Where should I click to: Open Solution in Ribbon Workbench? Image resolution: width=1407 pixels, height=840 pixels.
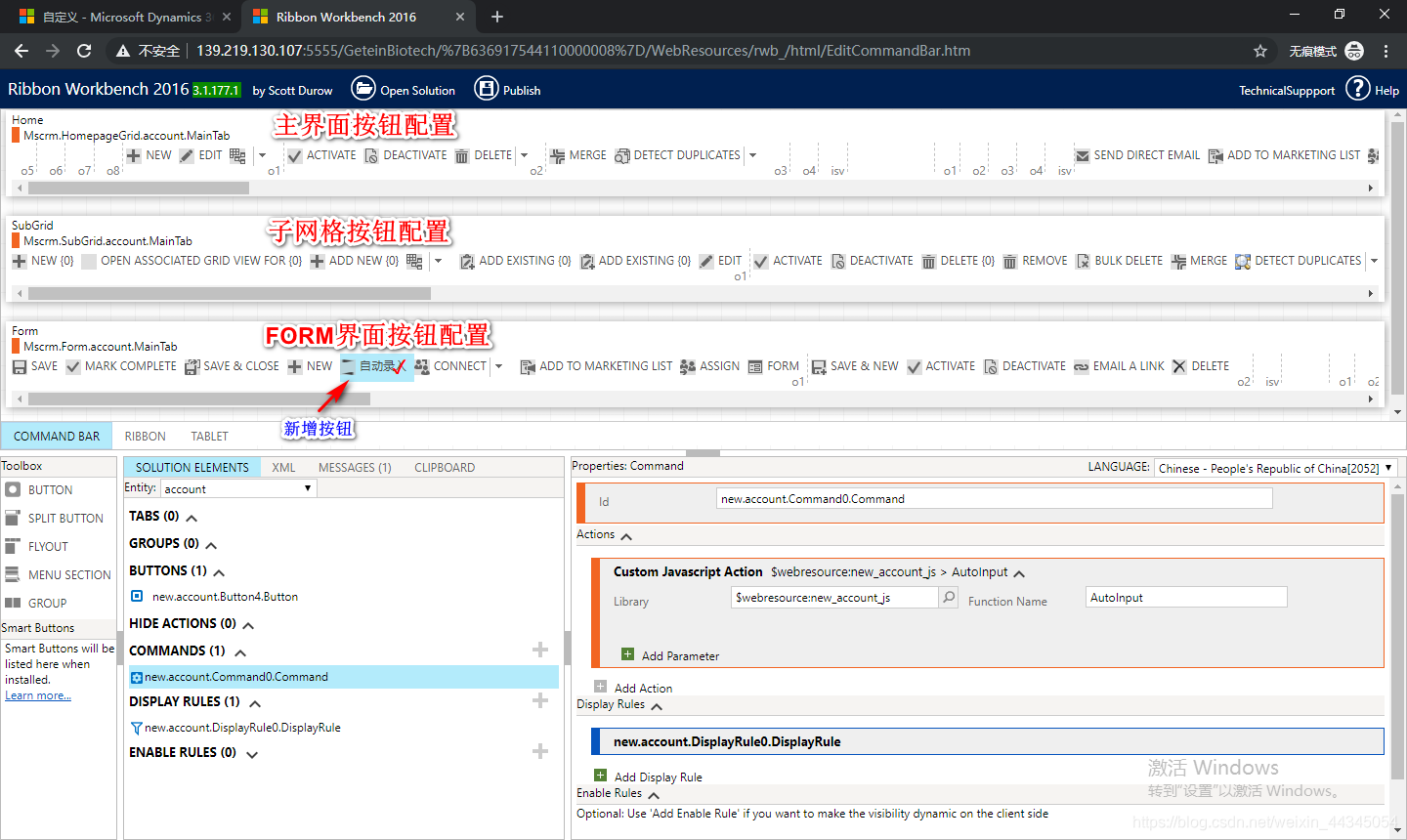(403, 89)
